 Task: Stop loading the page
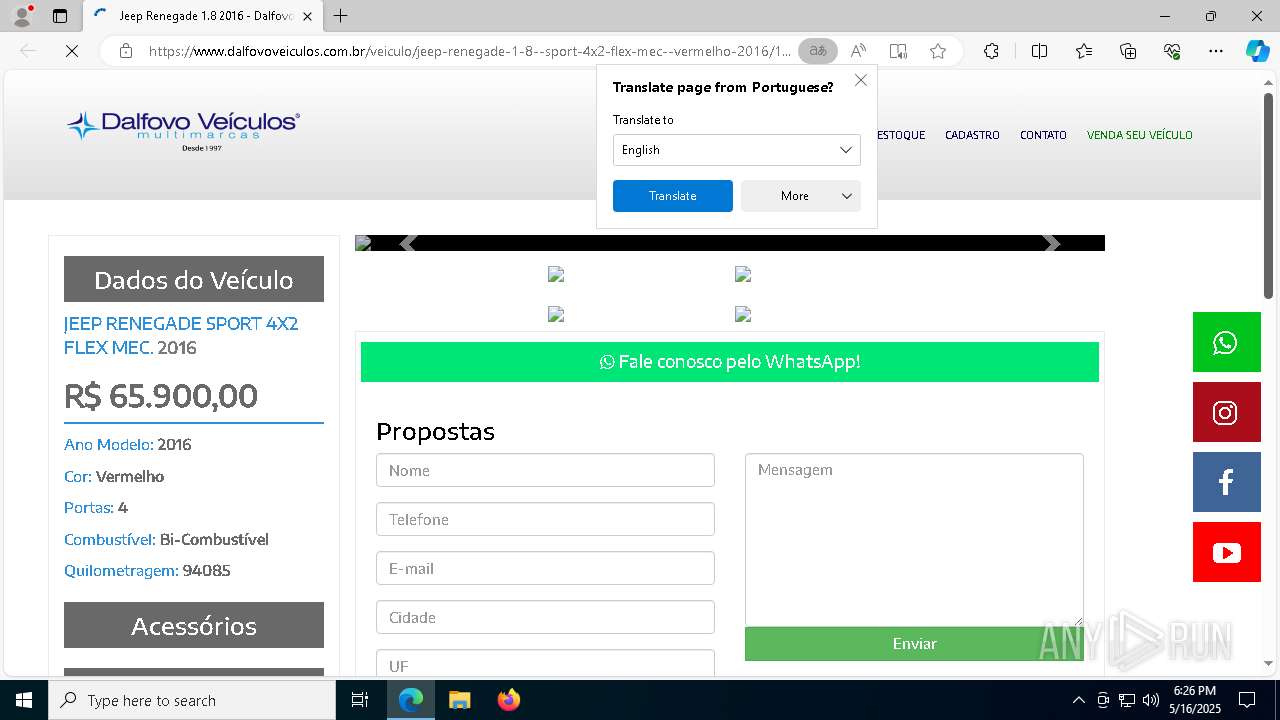pyautogui.click(x=72, y=51)
